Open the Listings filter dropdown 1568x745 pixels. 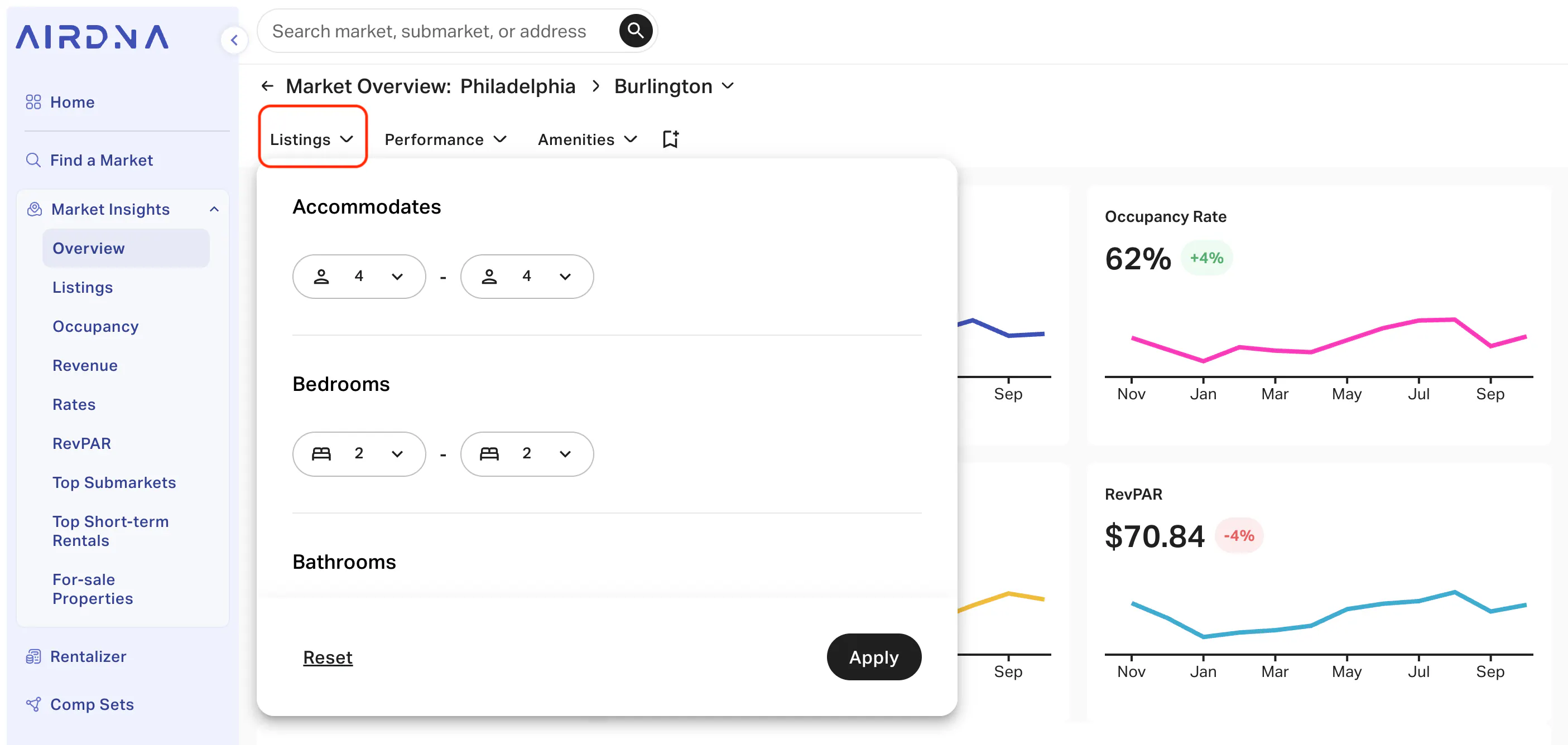tap(312, 139)
